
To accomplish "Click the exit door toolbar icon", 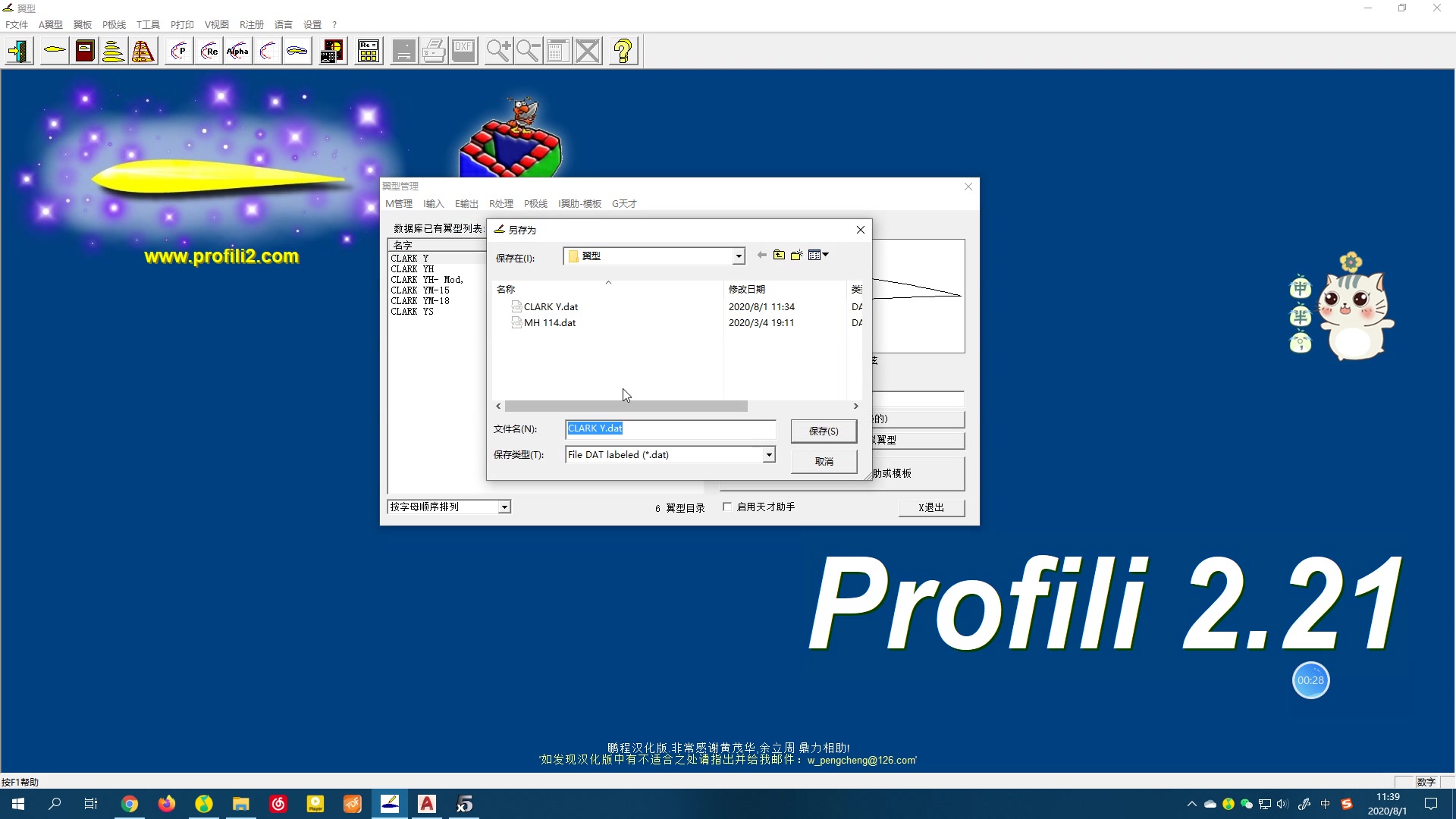I will [x=19, y=52].
